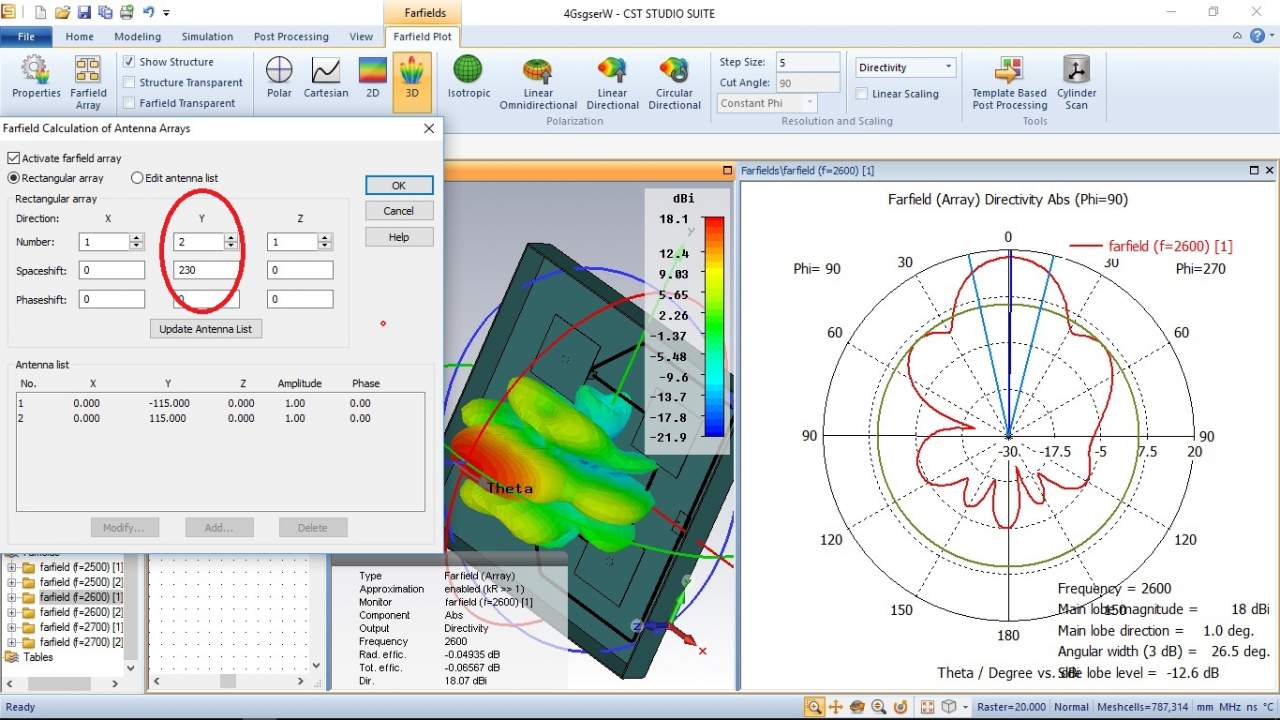The height and width of the screenshot is (720, 1280).
Task: Switch to the Post Processing tab
Action: pos(291,37)
